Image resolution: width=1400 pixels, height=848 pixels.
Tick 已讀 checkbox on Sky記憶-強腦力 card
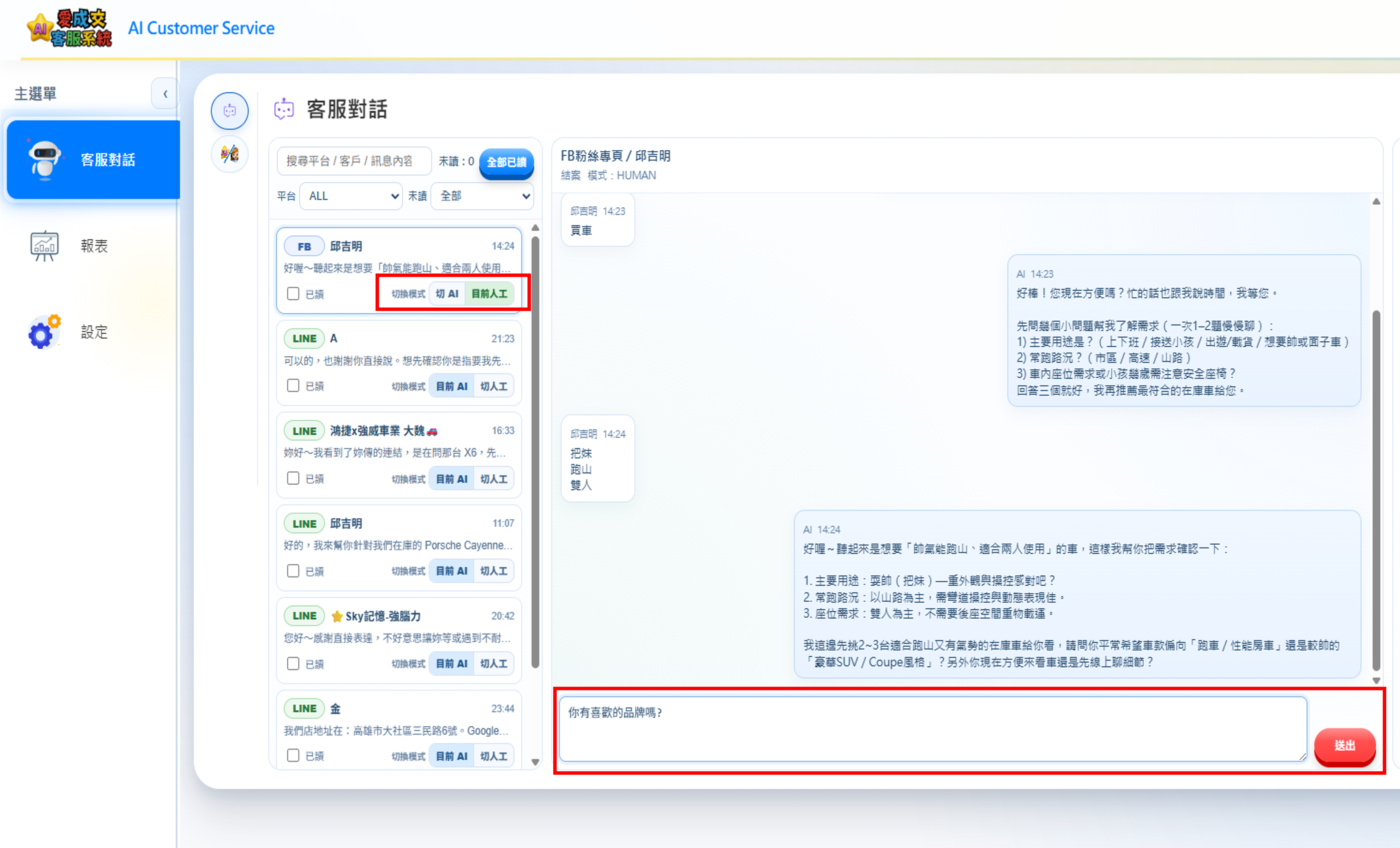tap(293, 663)
